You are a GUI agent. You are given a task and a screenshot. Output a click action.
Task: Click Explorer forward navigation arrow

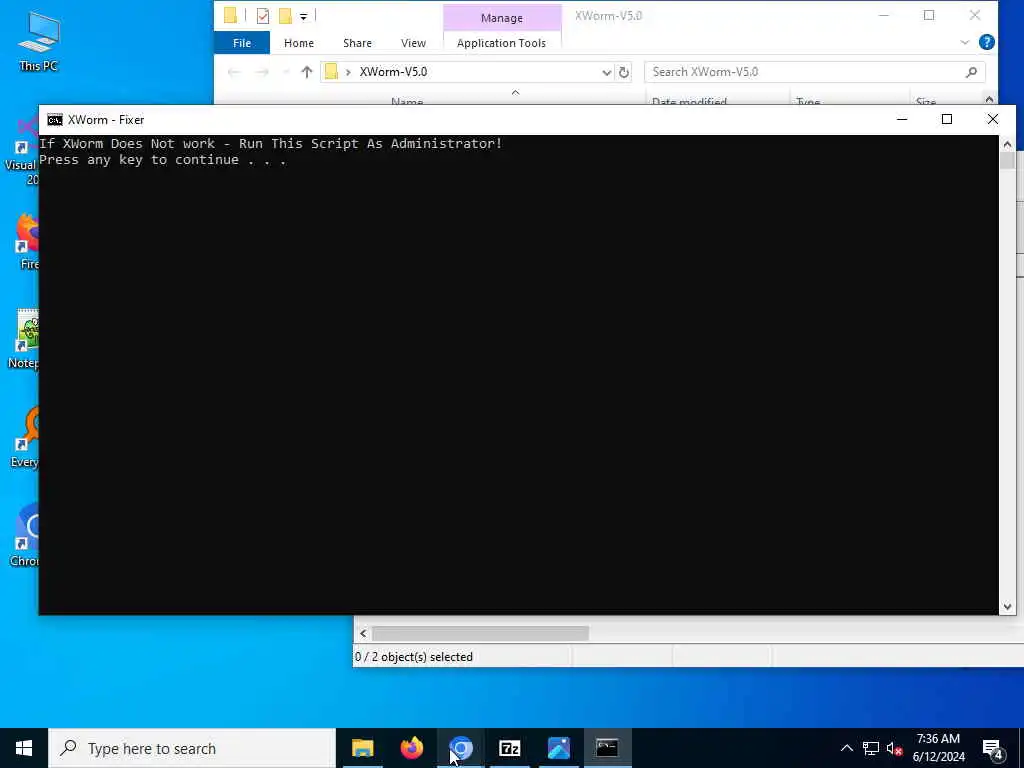[262, 72]
